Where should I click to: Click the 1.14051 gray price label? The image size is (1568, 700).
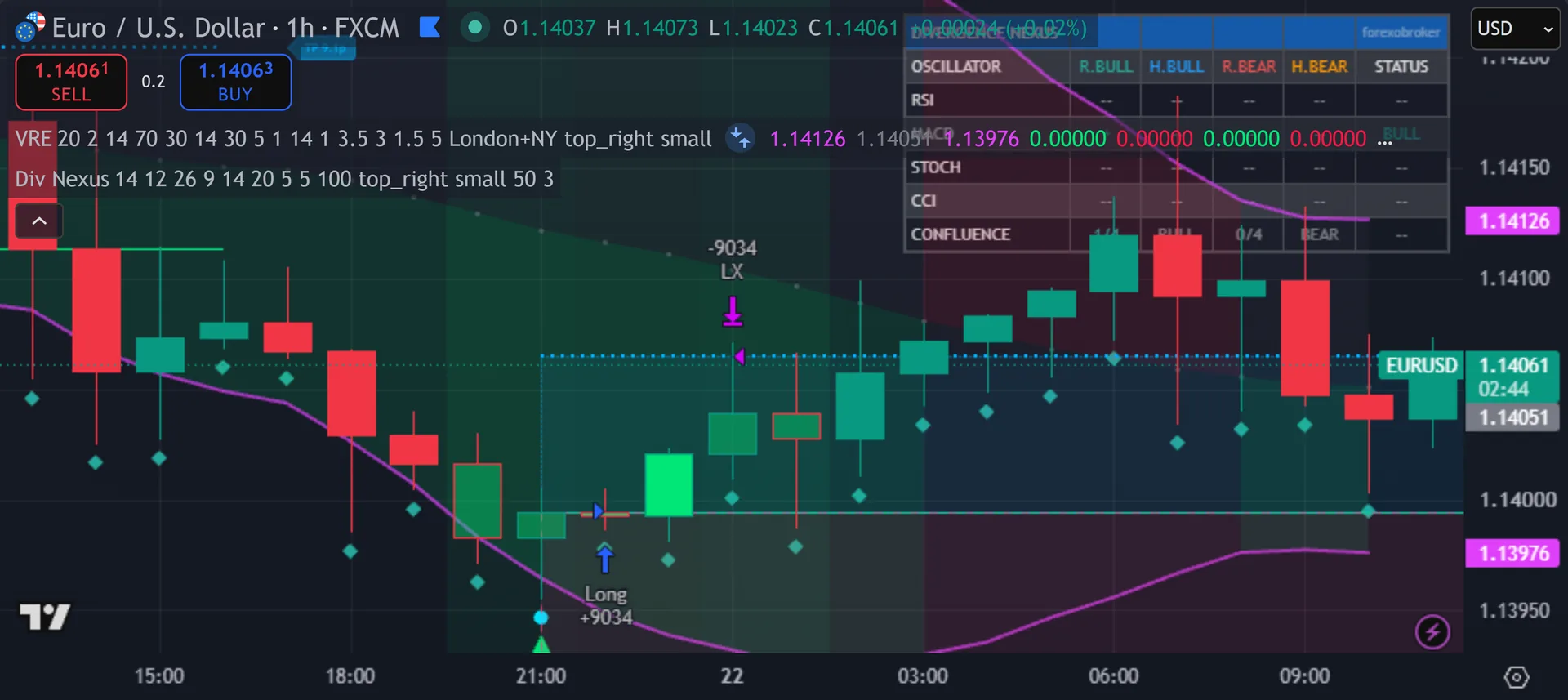(1513, 417)
